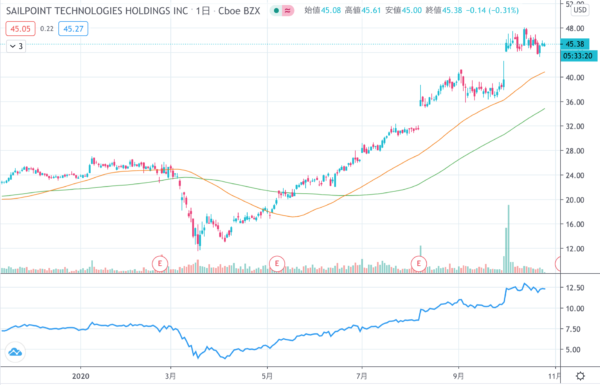
Task: Click the 始値 45.08 open value
Action: (x=323, y=10)
